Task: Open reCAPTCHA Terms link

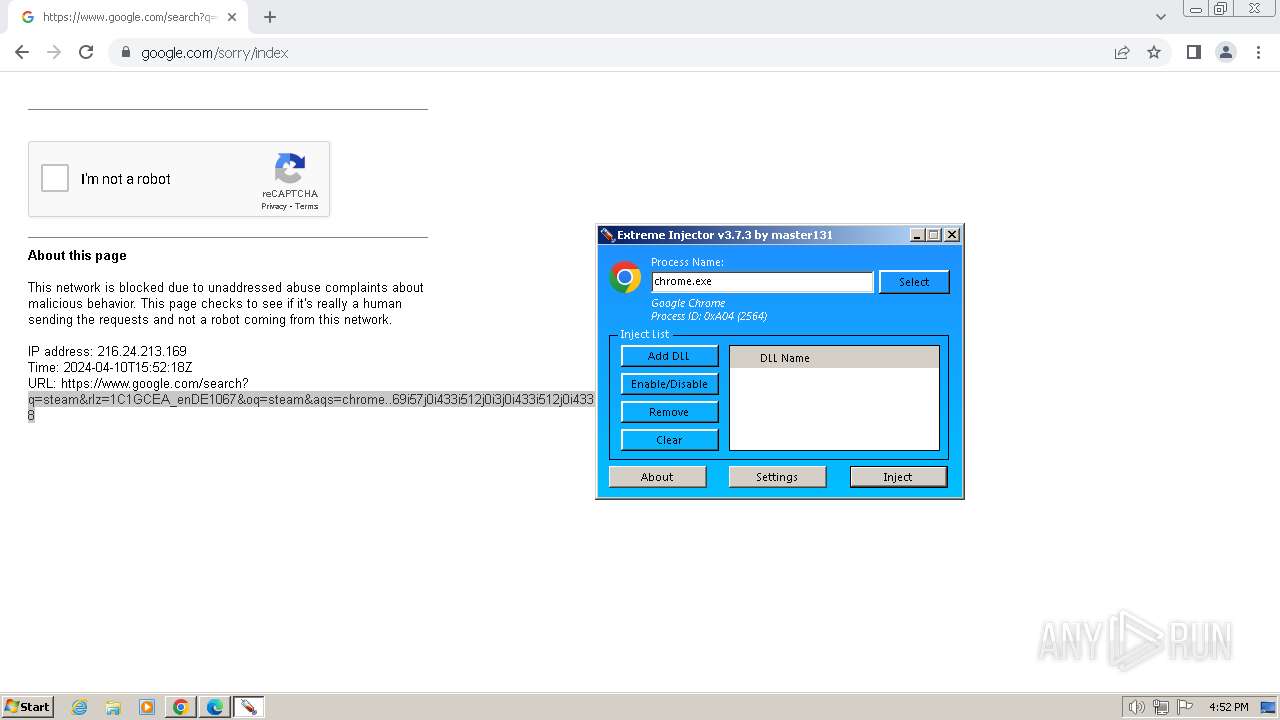Action: tap(307, 206)
